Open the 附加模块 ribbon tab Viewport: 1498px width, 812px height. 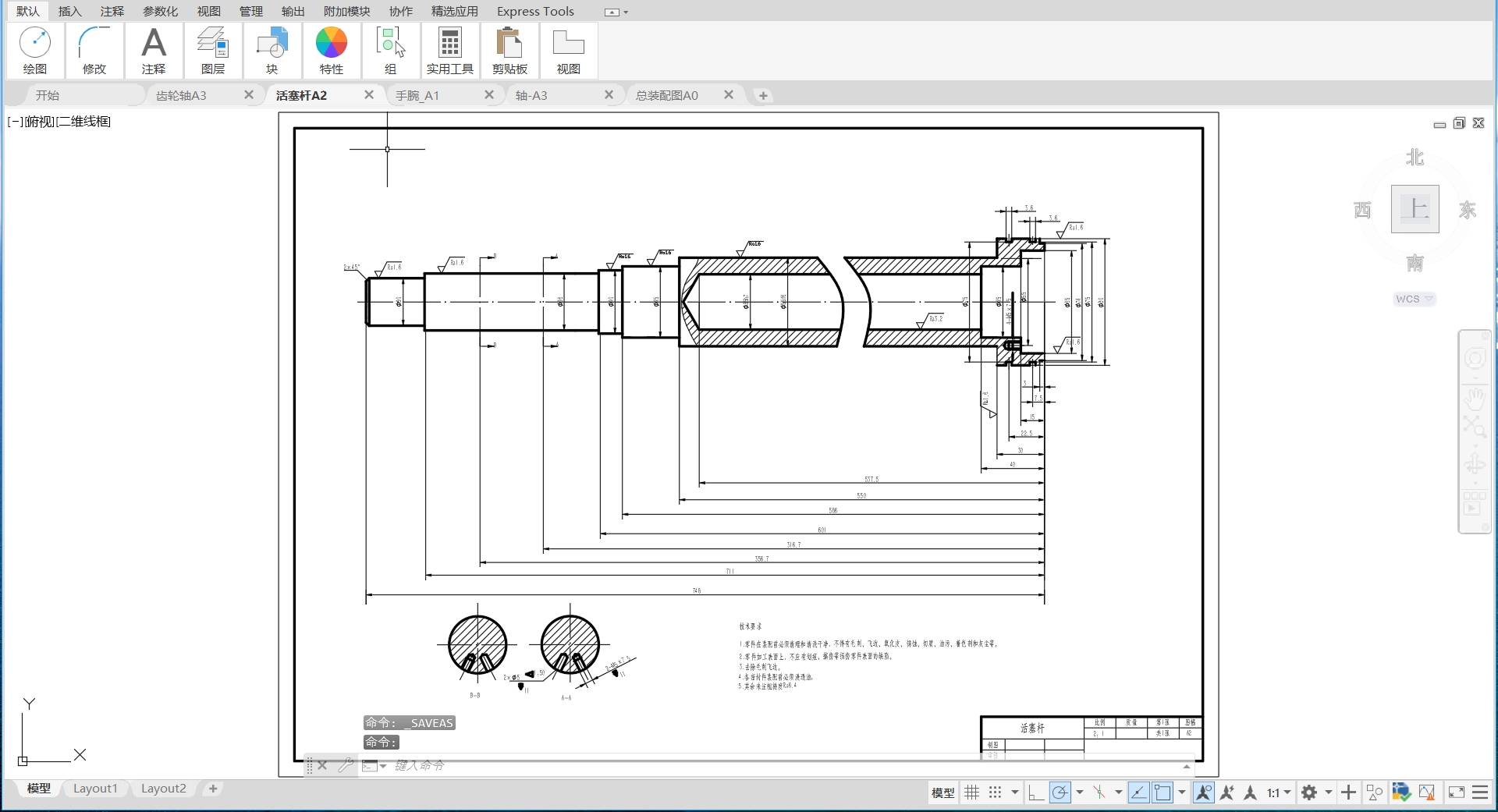click(347, 11)
